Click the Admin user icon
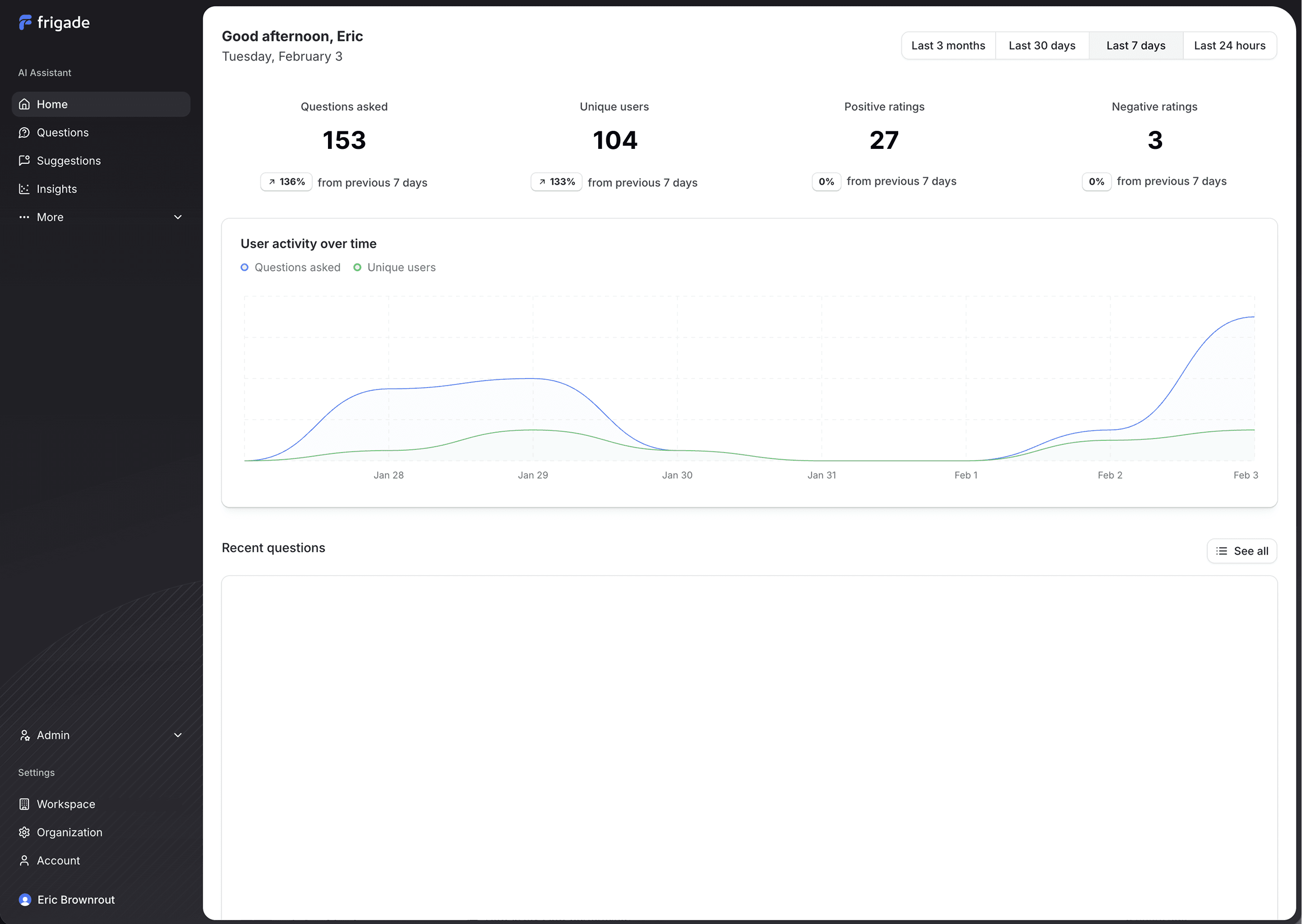This screenshot has height=924, width=1302. tap(24, 735)
